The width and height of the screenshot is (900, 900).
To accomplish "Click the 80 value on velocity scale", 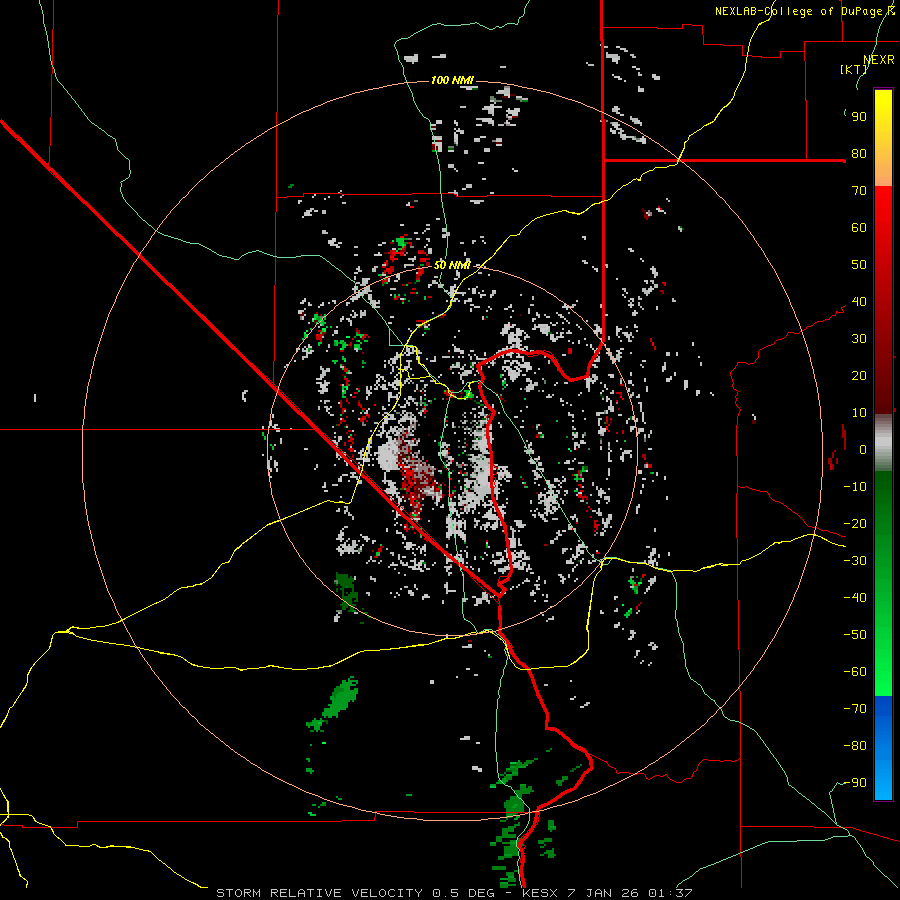I will [x=859, y=154].
